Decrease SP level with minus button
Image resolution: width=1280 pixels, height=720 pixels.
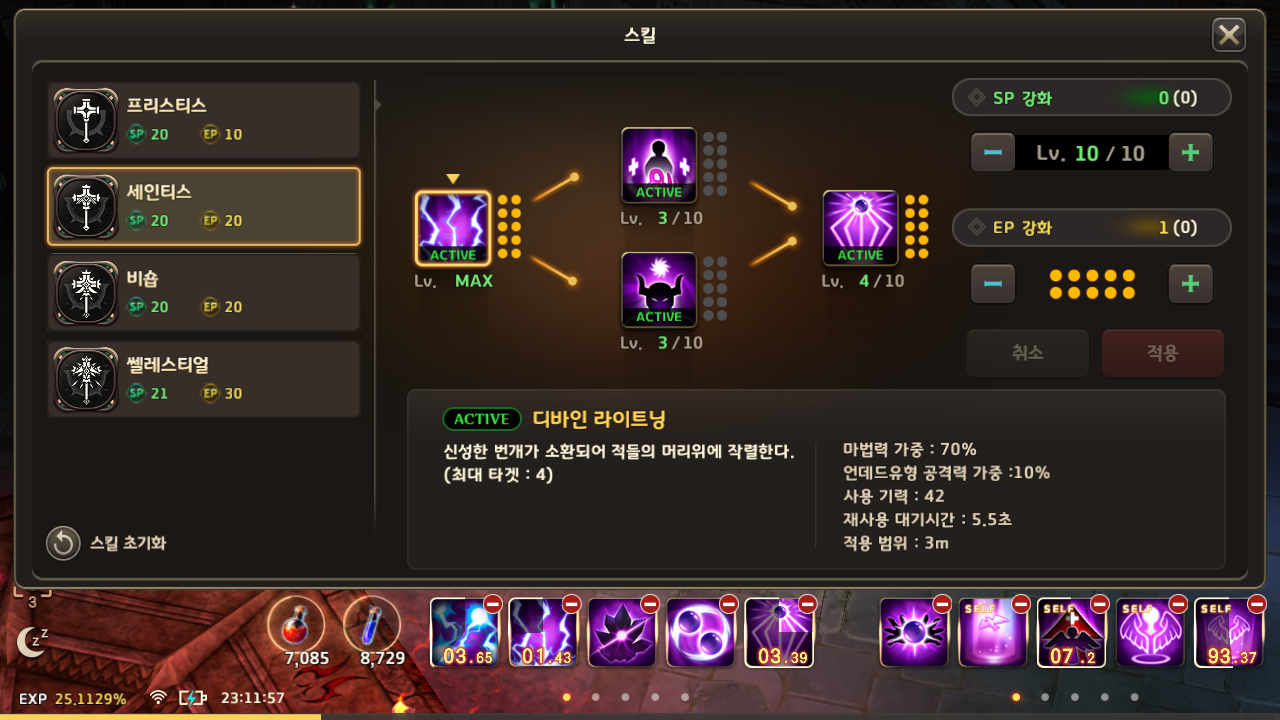point(993,153)
